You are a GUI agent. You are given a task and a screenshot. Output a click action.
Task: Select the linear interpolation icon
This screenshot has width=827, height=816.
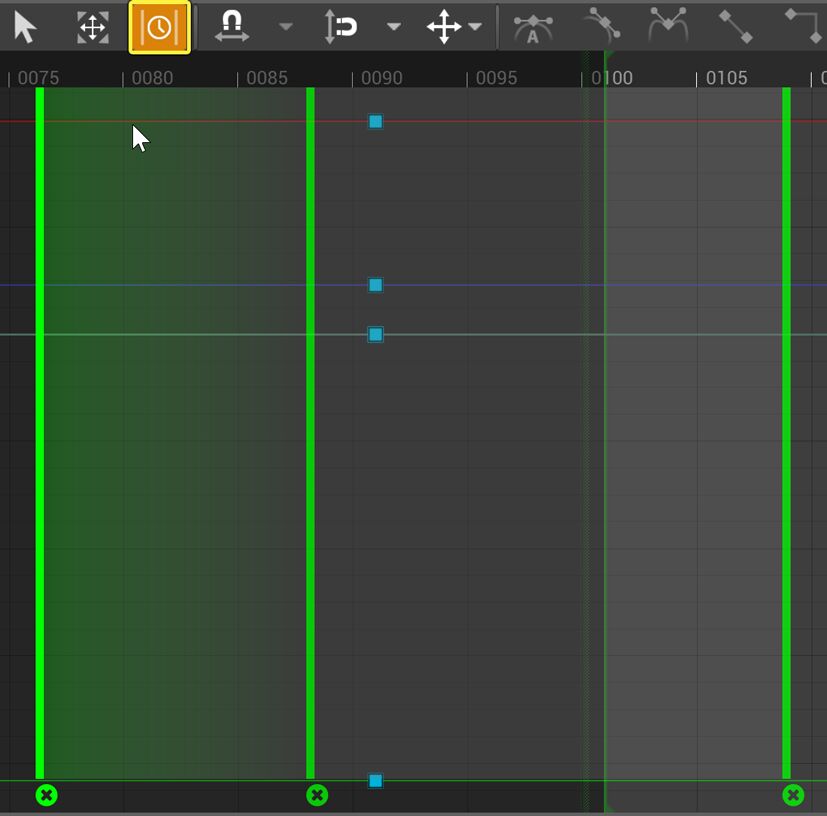[x=737, y=27]
